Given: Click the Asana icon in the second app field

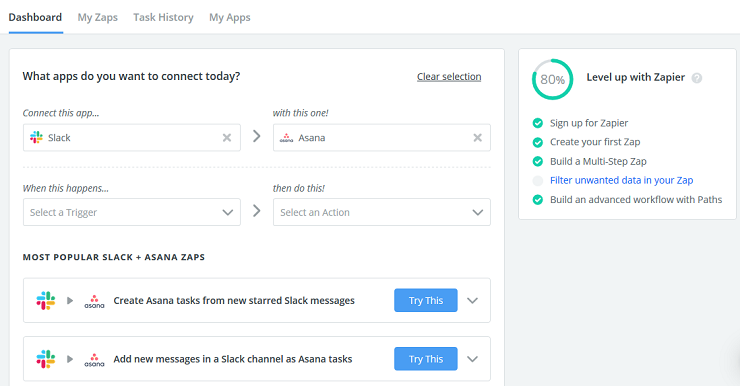Looking at the screenshot, I should 286,138.
